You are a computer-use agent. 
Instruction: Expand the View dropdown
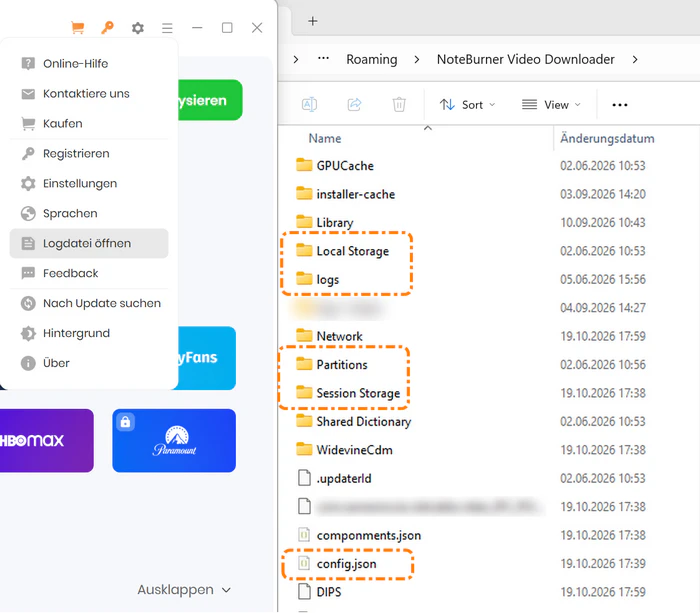pos(551,105)
